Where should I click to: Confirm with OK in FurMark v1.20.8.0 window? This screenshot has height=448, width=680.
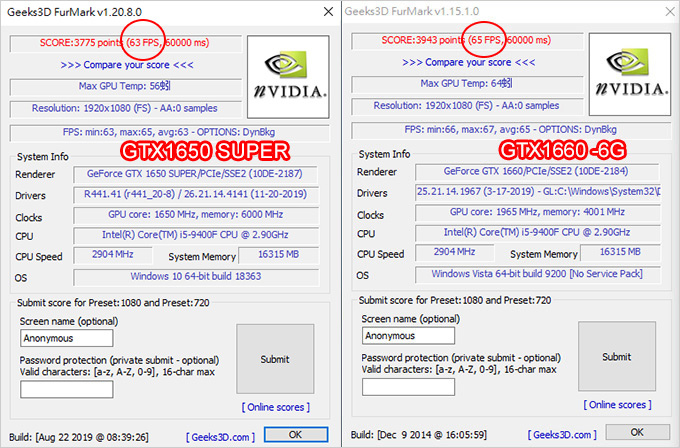pyautogui.click(x=296, y=435)
